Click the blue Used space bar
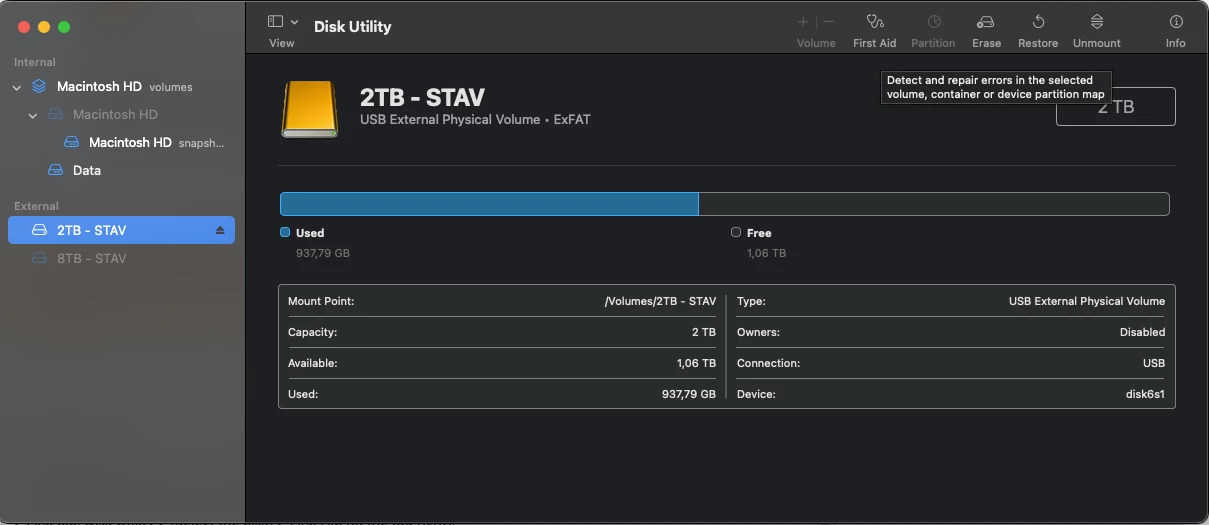The width and height of the screenshot is (1209, 525). [x=488, y=204]
